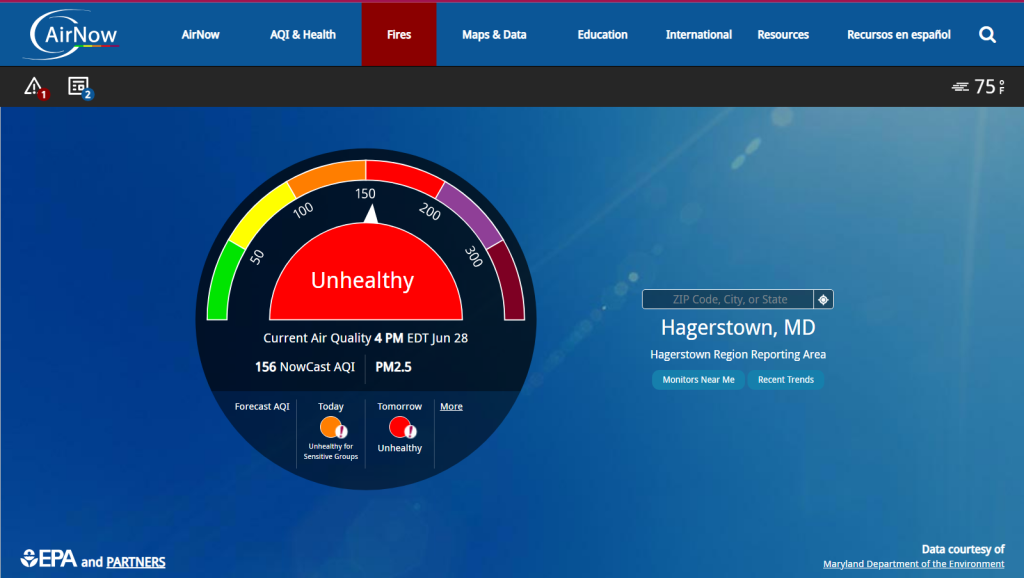The width and height of the screenshot is (1024, 578).
Task: Click the Recent Trends button
Action: click(x=785, y=380)
